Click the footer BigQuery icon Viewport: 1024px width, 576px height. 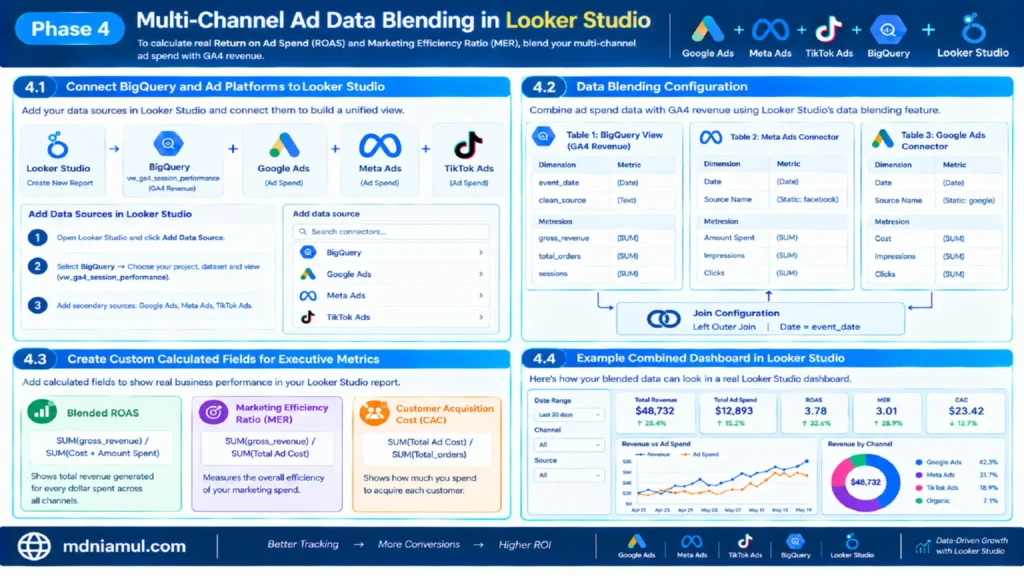(795, 541)
